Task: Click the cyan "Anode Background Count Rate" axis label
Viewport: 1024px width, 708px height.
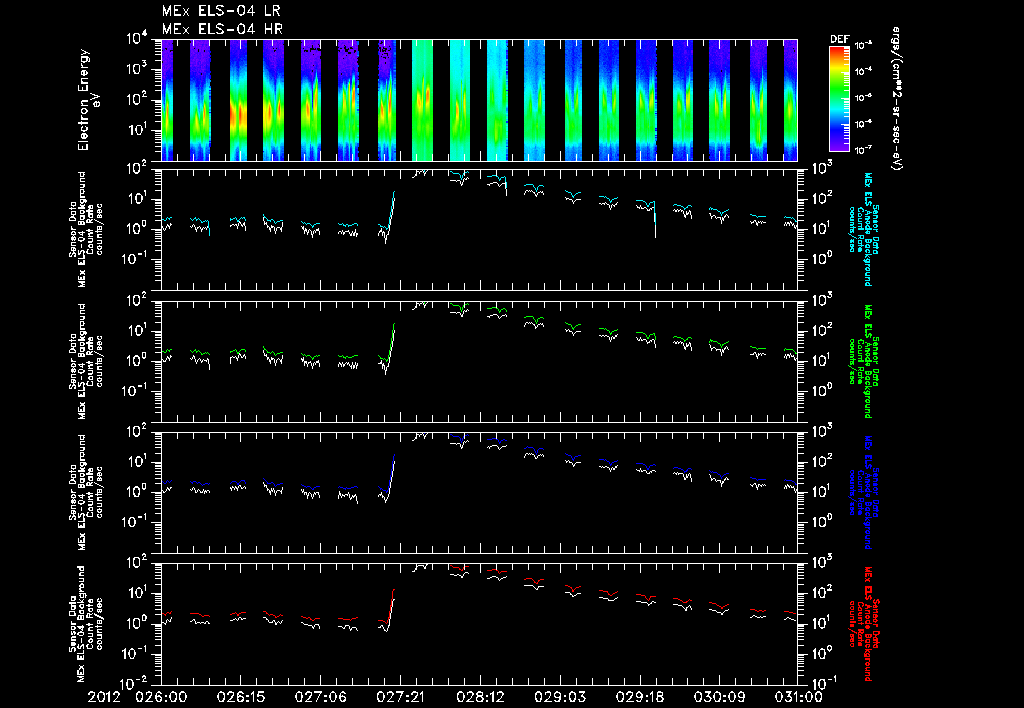Action: coord(863,229)
